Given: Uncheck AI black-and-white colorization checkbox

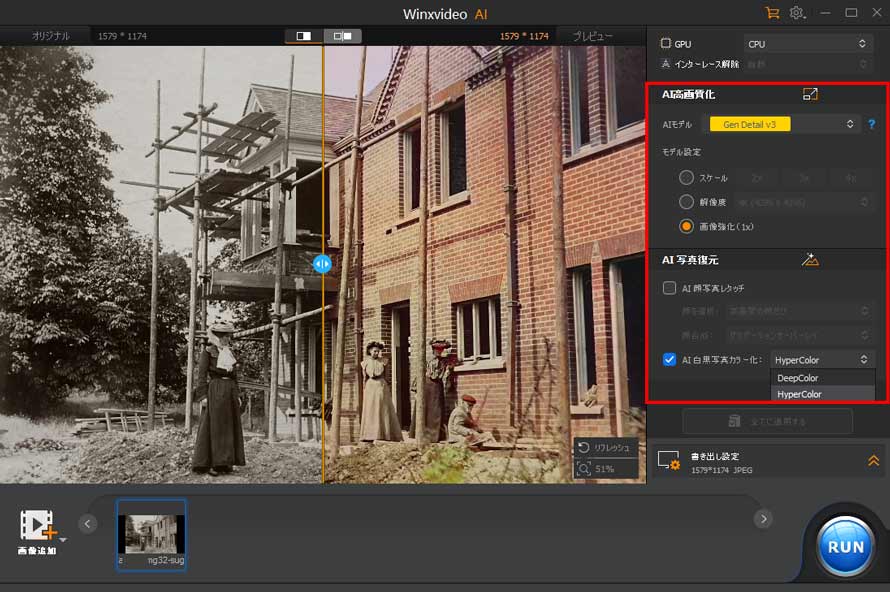Looking at the screenshot, I should (x=670, y=359).
